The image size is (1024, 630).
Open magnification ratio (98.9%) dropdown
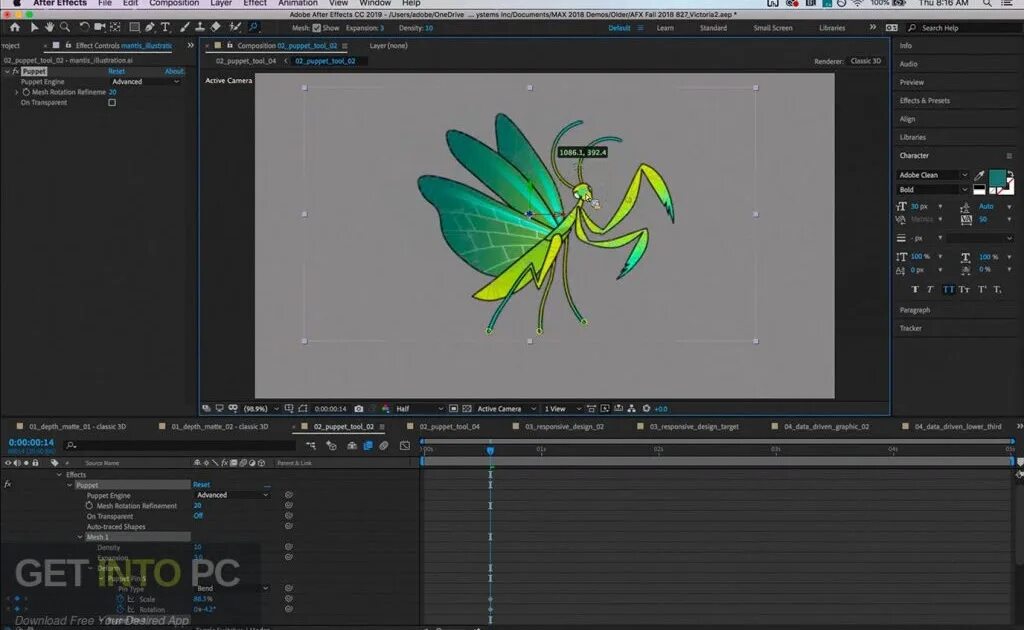point(261,409)
